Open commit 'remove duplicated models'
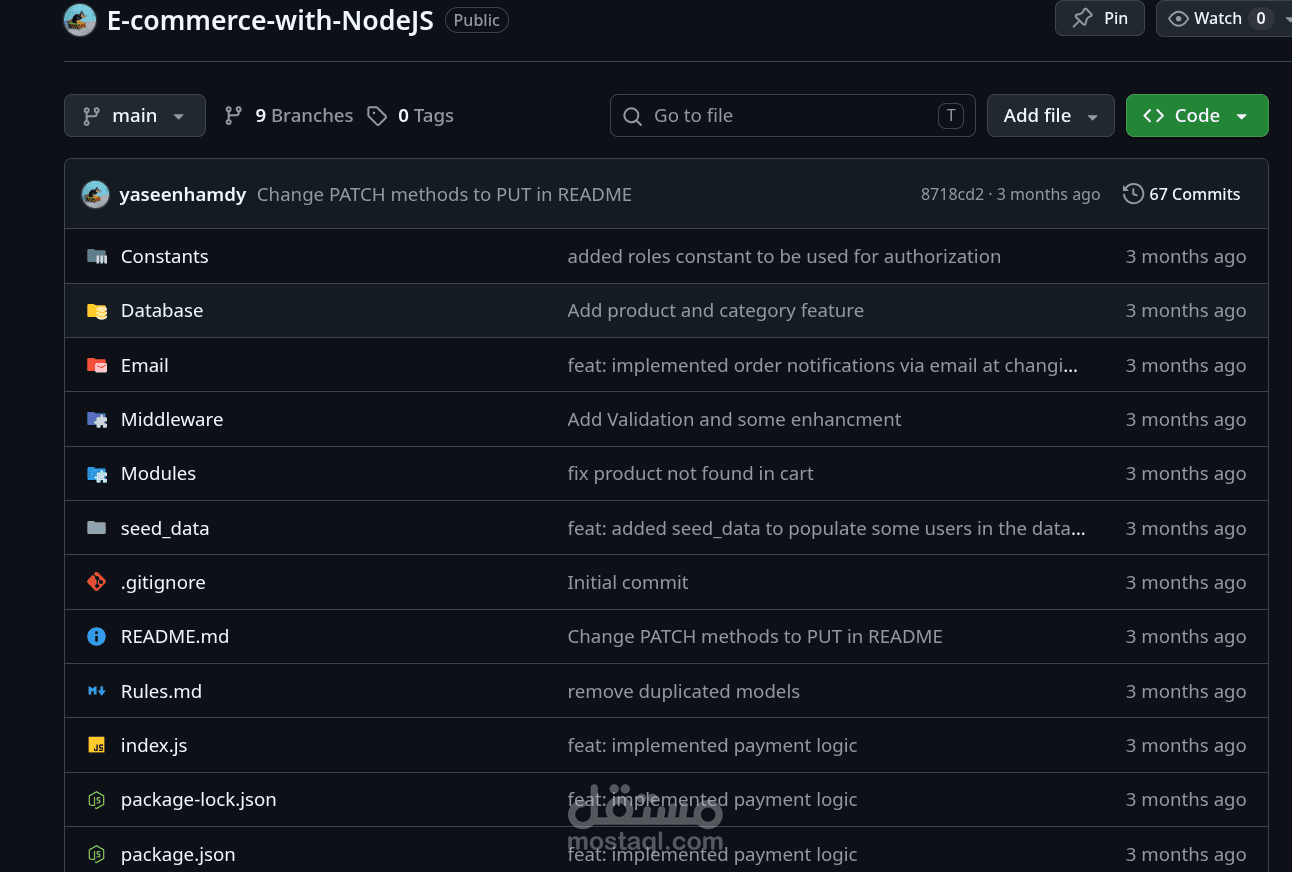This screenshot has height=872, width=1292. pyautogui.click(x=683, y=691)
